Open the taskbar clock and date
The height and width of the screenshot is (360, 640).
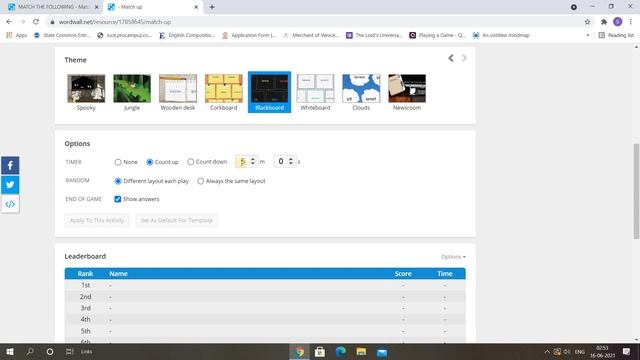coord(602,351)
